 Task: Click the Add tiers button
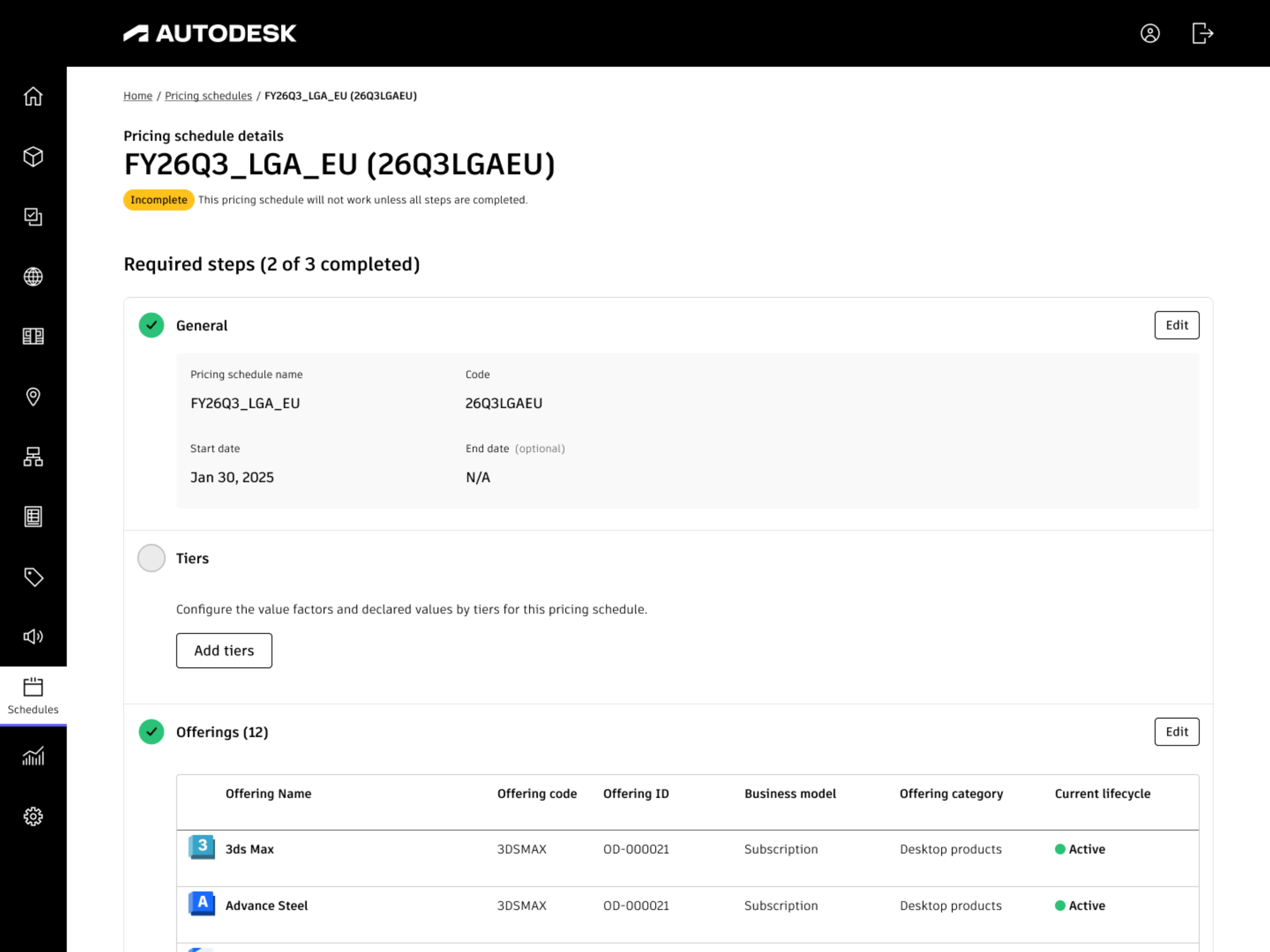point(224,650)
